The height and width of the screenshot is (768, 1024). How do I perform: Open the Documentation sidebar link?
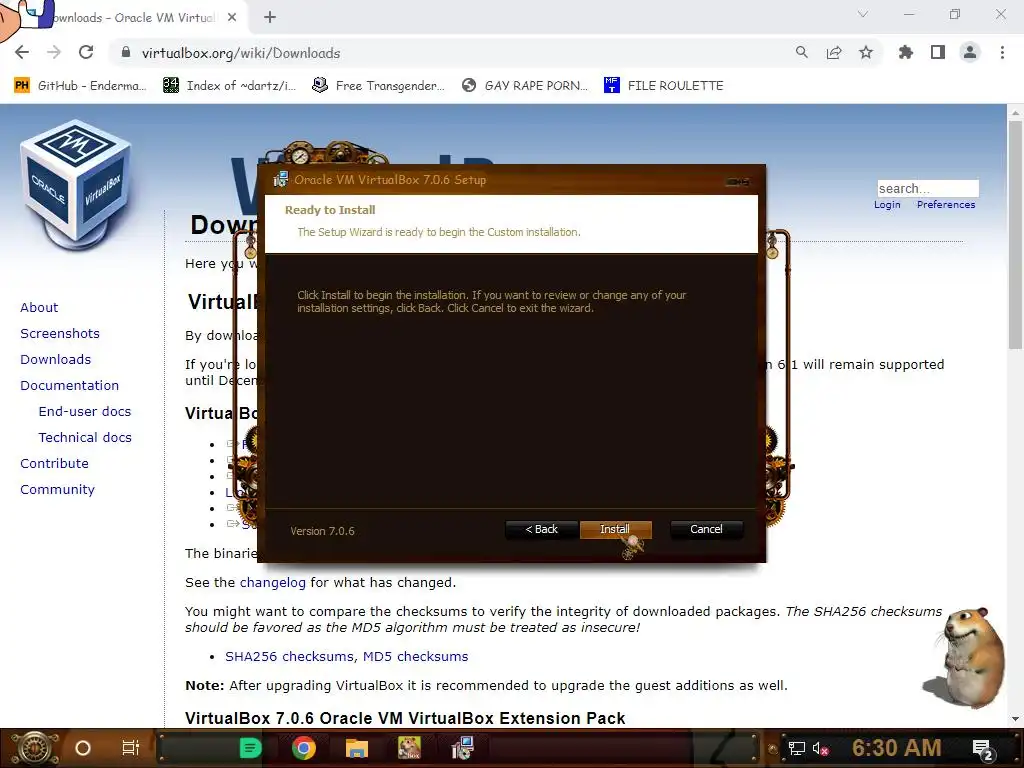[70, 386]
